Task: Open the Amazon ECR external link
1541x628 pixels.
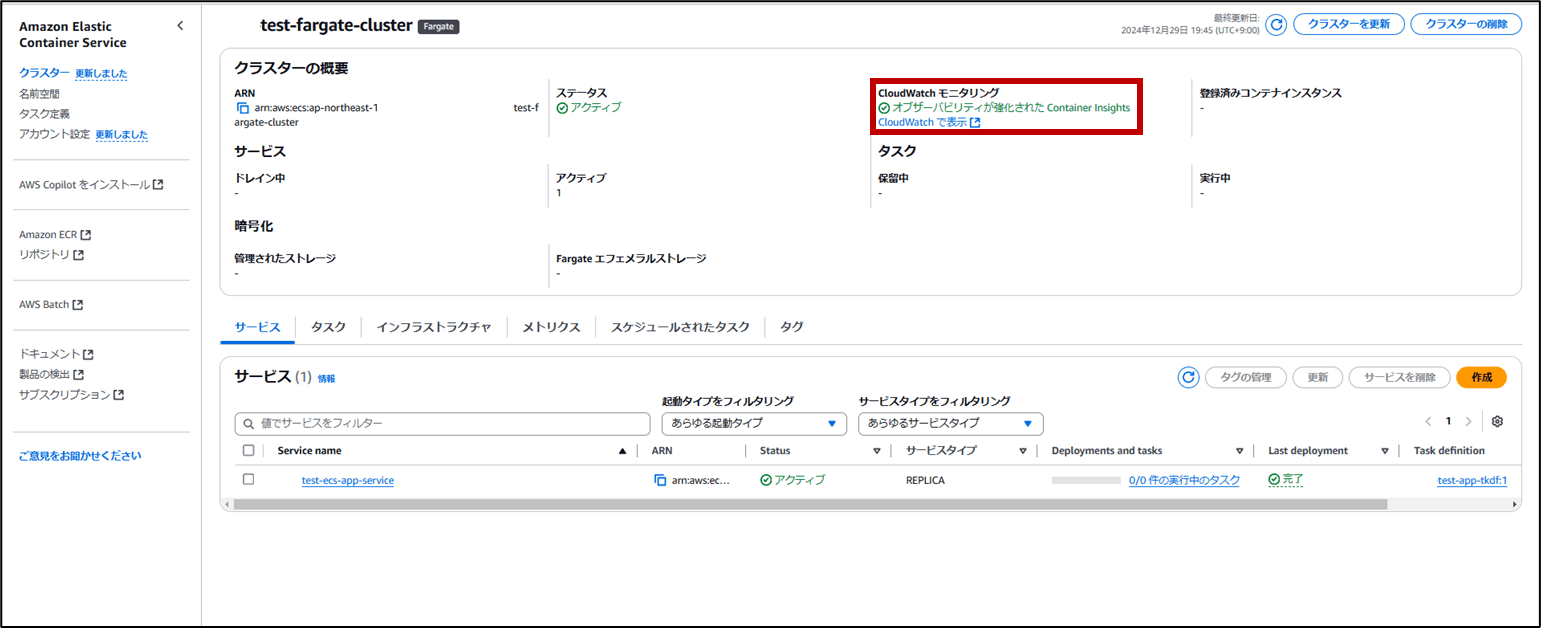Action: [55, 235]
